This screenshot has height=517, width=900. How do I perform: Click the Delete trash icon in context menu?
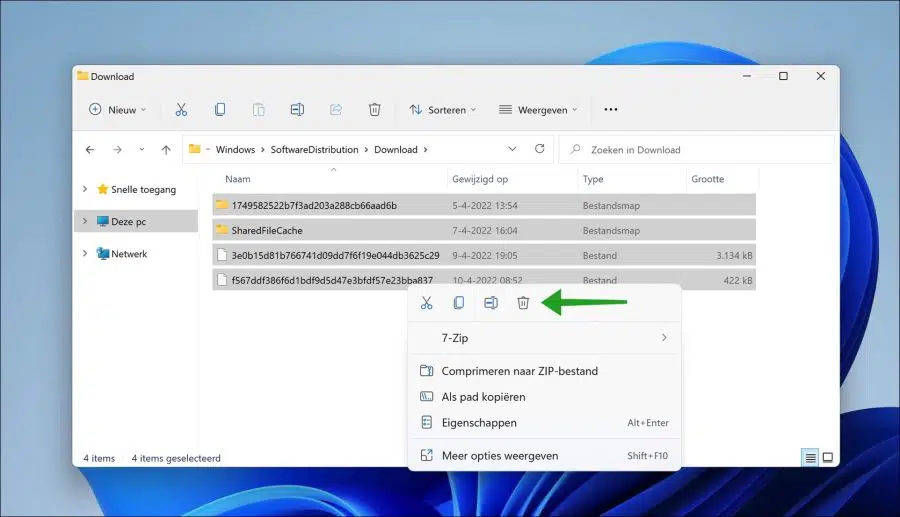point(523,303)
